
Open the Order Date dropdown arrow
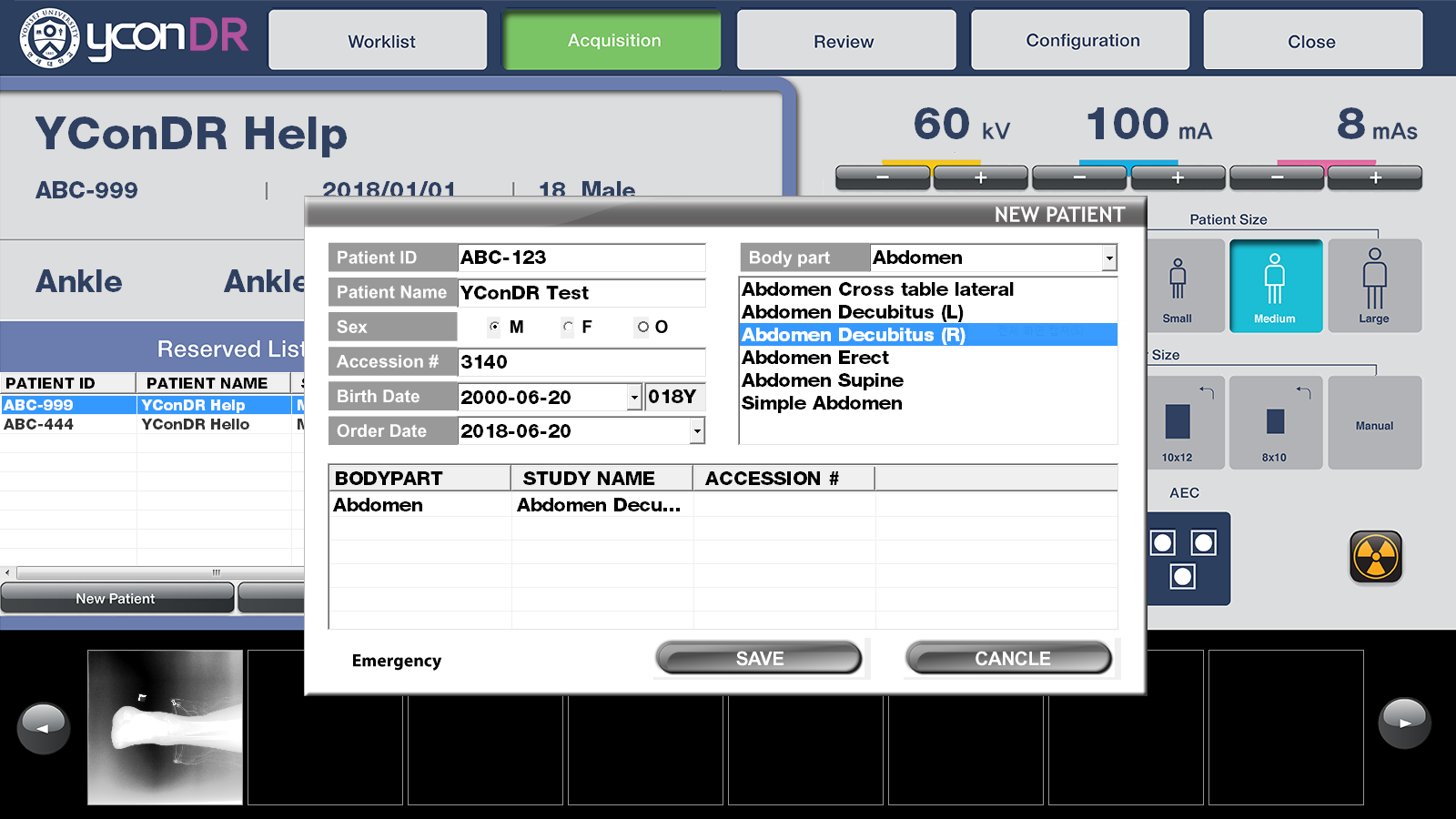[x=697, y=431]
